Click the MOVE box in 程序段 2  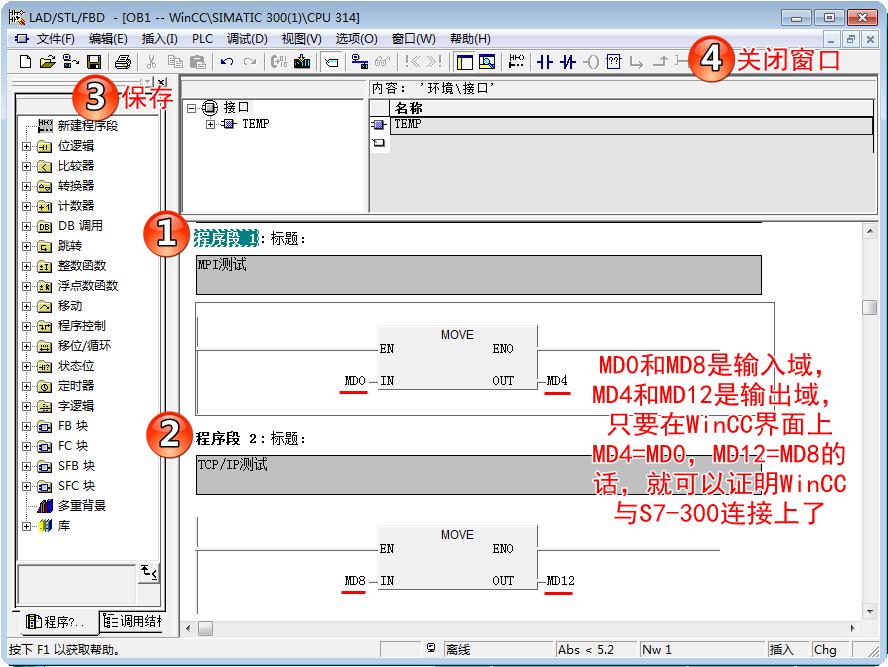click(x=458, y=558)
